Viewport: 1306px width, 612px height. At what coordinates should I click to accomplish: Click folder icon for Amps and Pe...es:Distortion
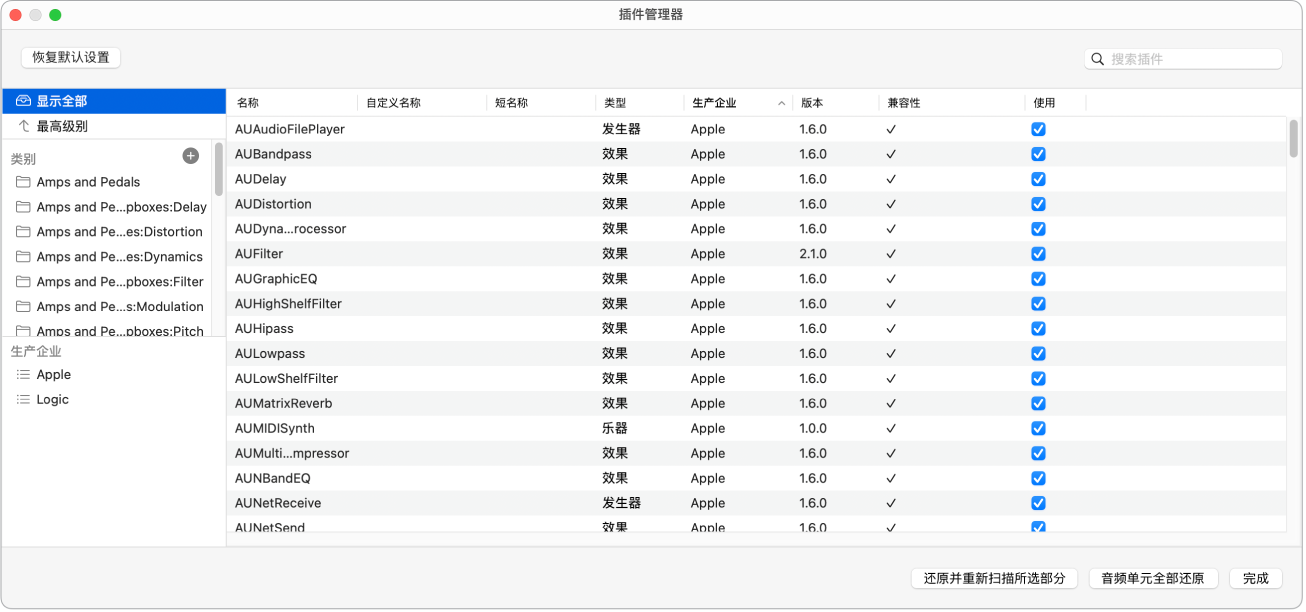pos(23,232)
